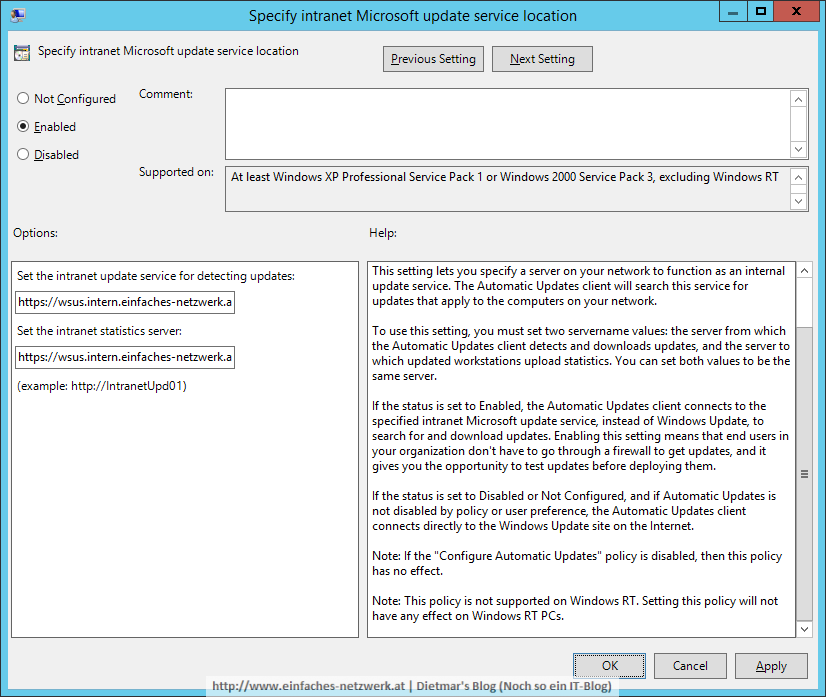Confirm the policy with OK
Image resolution: width=826 pixels, height=697 pixels.
pyautogui.click(x=609, y=666)
